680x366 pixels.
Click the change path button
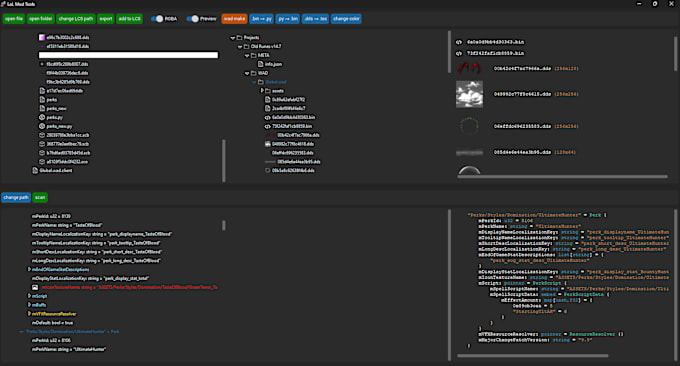(16, 197)
